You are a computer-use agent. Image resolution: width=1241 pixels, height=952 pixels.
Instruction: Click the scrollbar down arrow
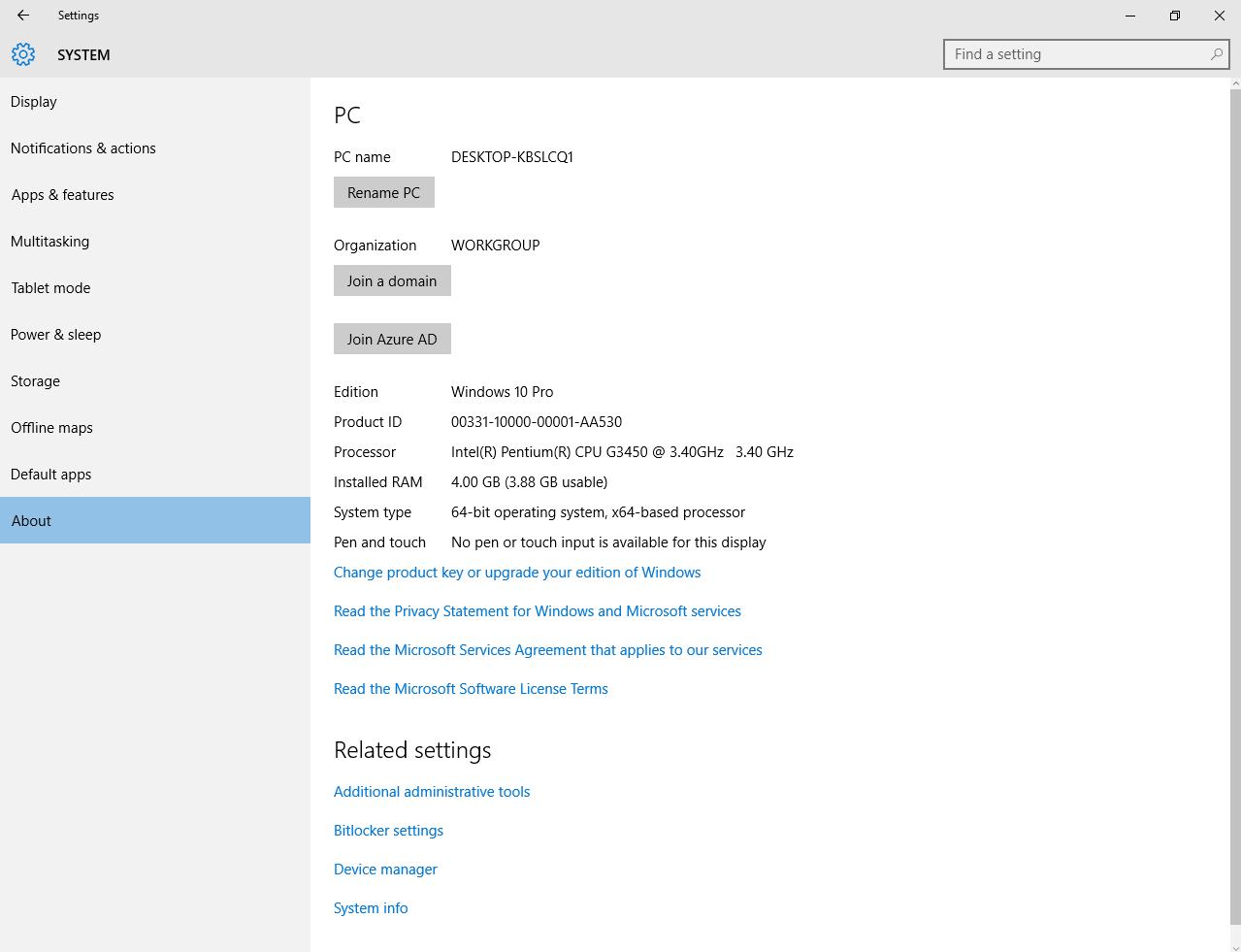tap(1235, 946)
